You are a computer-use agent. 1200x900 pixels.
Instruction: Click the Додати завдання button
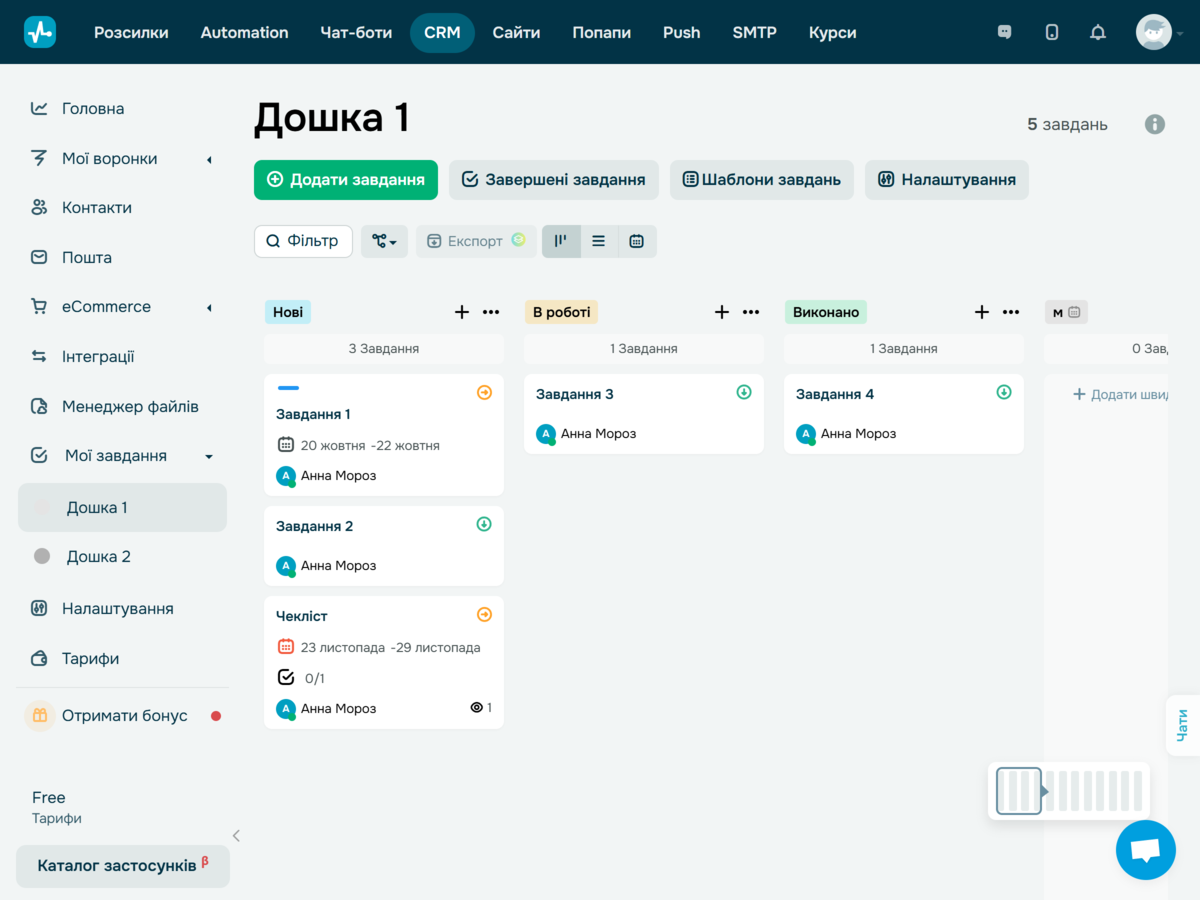(345, 180)
